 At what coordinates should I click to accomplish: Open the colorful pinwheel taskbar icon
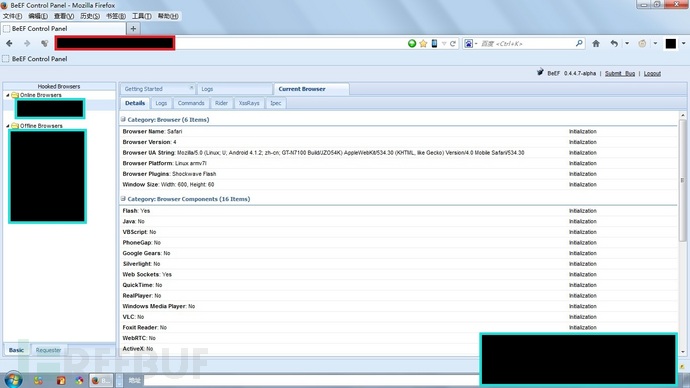(79, 380)
